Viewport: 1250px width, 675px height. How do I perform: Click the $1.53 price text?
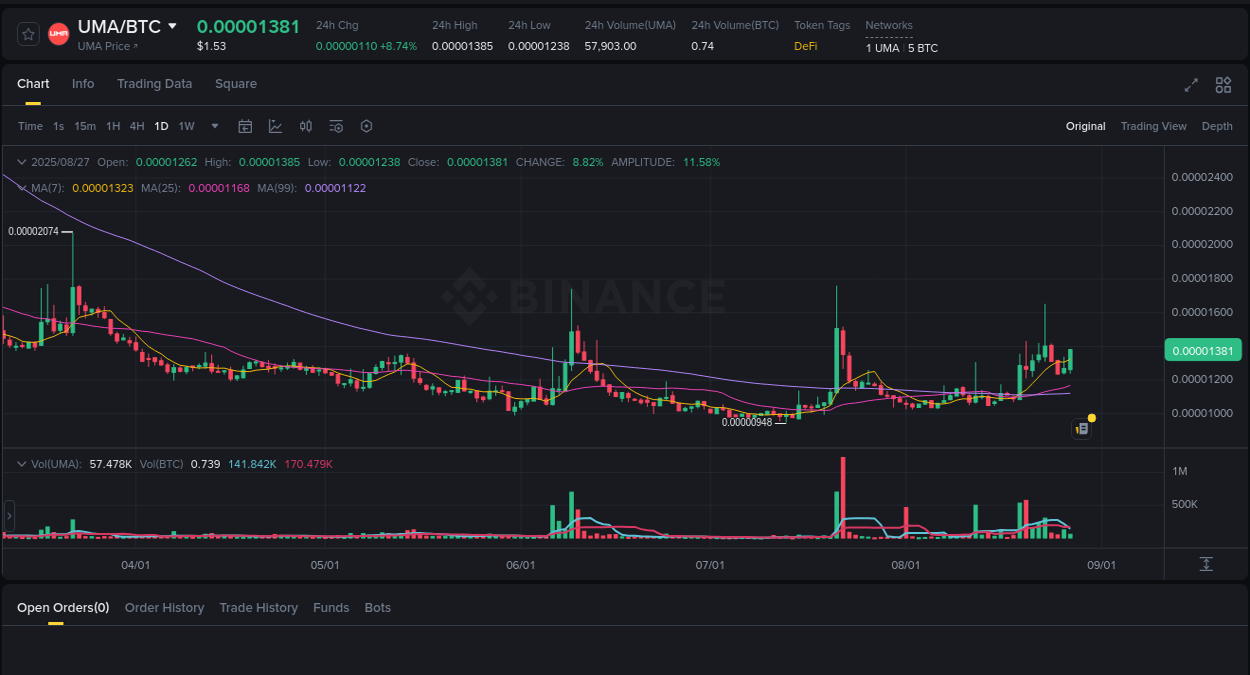(x=211, y=46)
